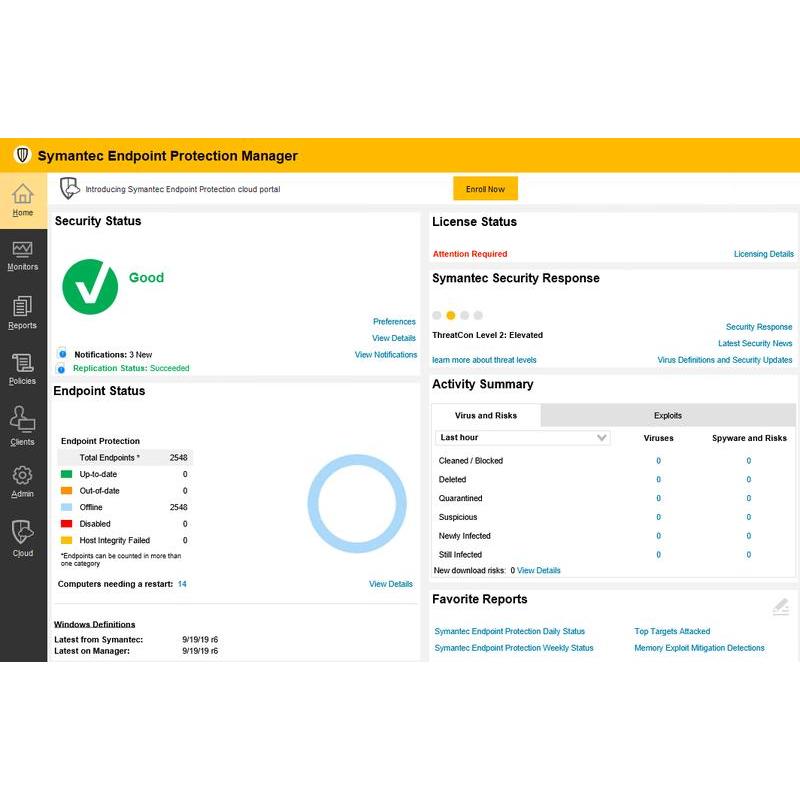
Task: Open the Clients sidebar icon
Action: point(22,419)
